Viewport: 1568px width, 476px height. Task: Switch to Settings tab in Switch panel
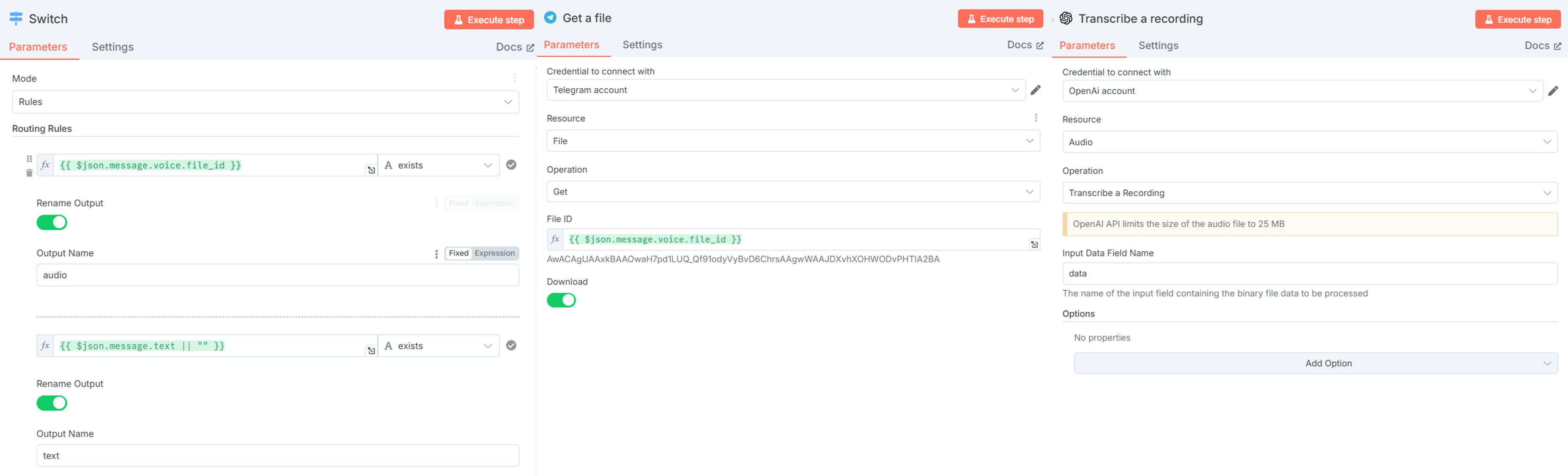click(112, 47)
